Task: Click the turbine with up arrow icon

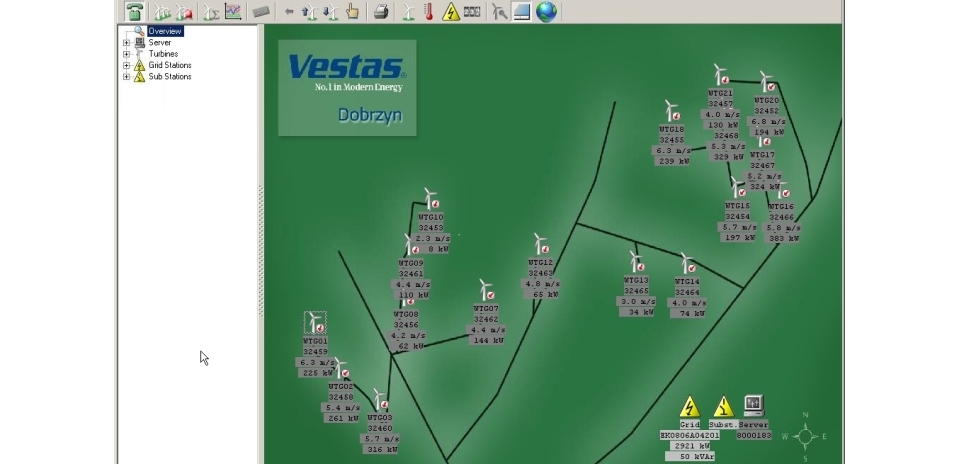Action: click(x=310, y=12)
